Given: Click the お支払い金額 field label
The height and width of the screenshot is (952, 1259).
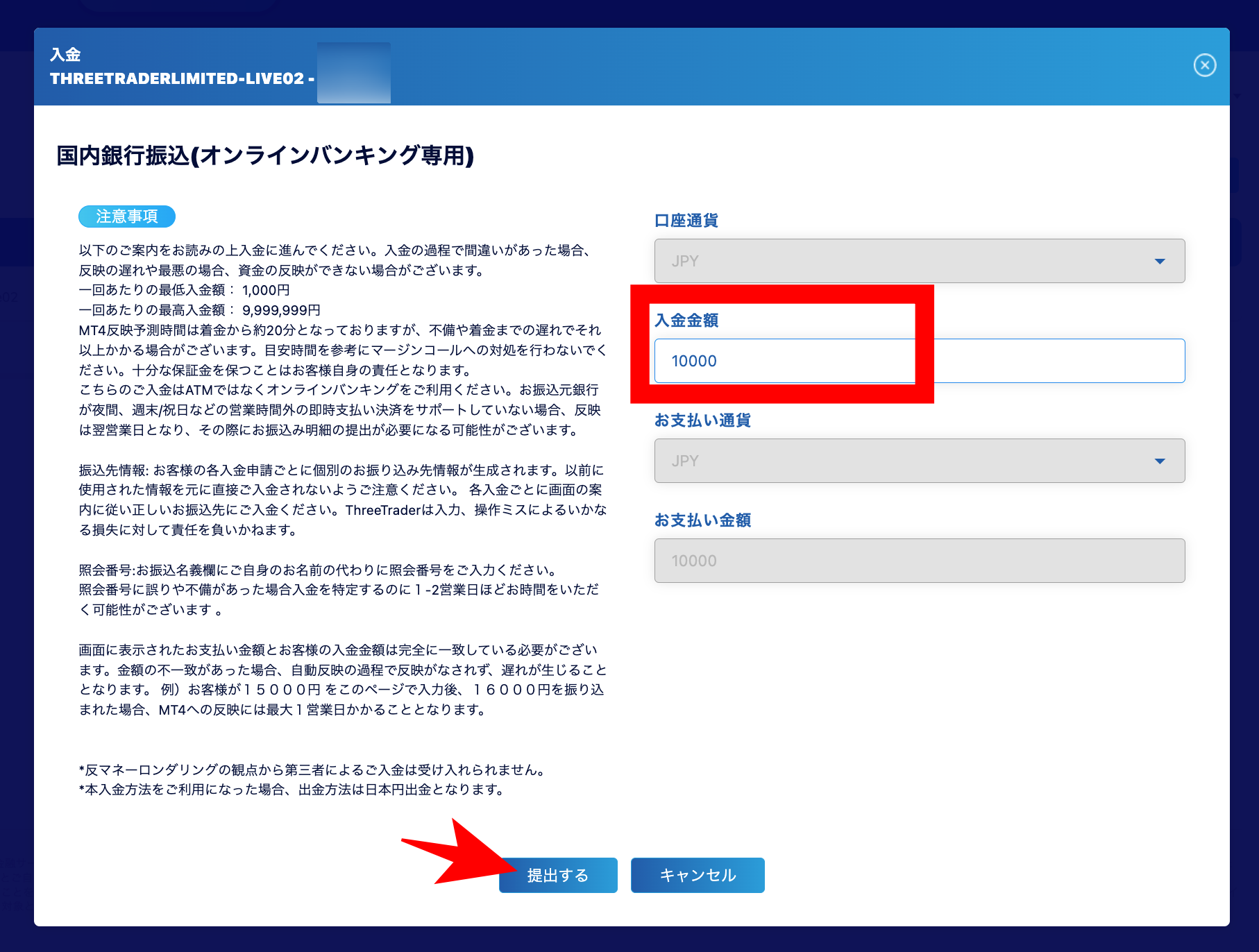Looking at the screenshot, I should [x=703, y=520].
